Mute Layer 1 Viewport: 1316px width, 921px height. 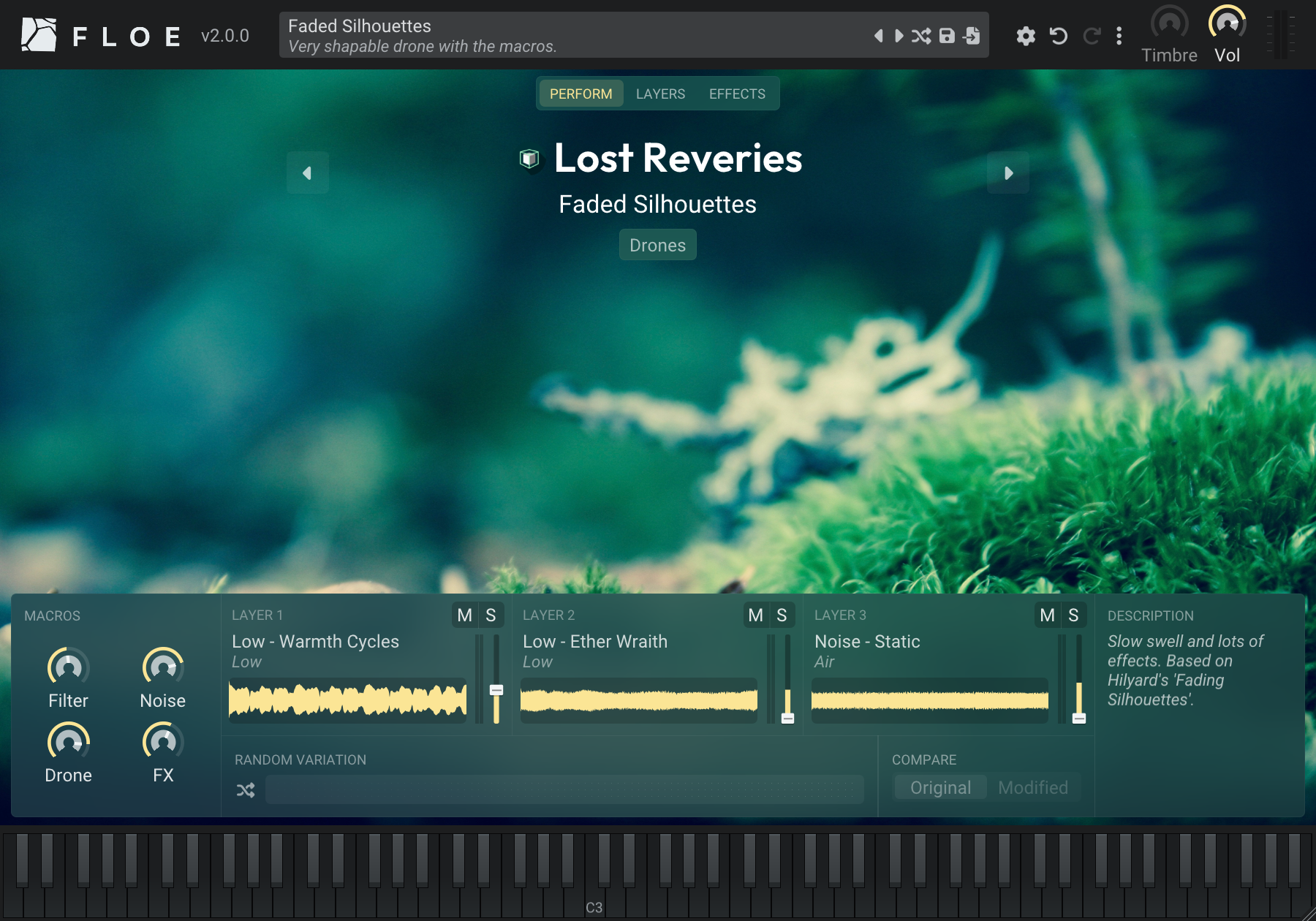pos(465,615)
